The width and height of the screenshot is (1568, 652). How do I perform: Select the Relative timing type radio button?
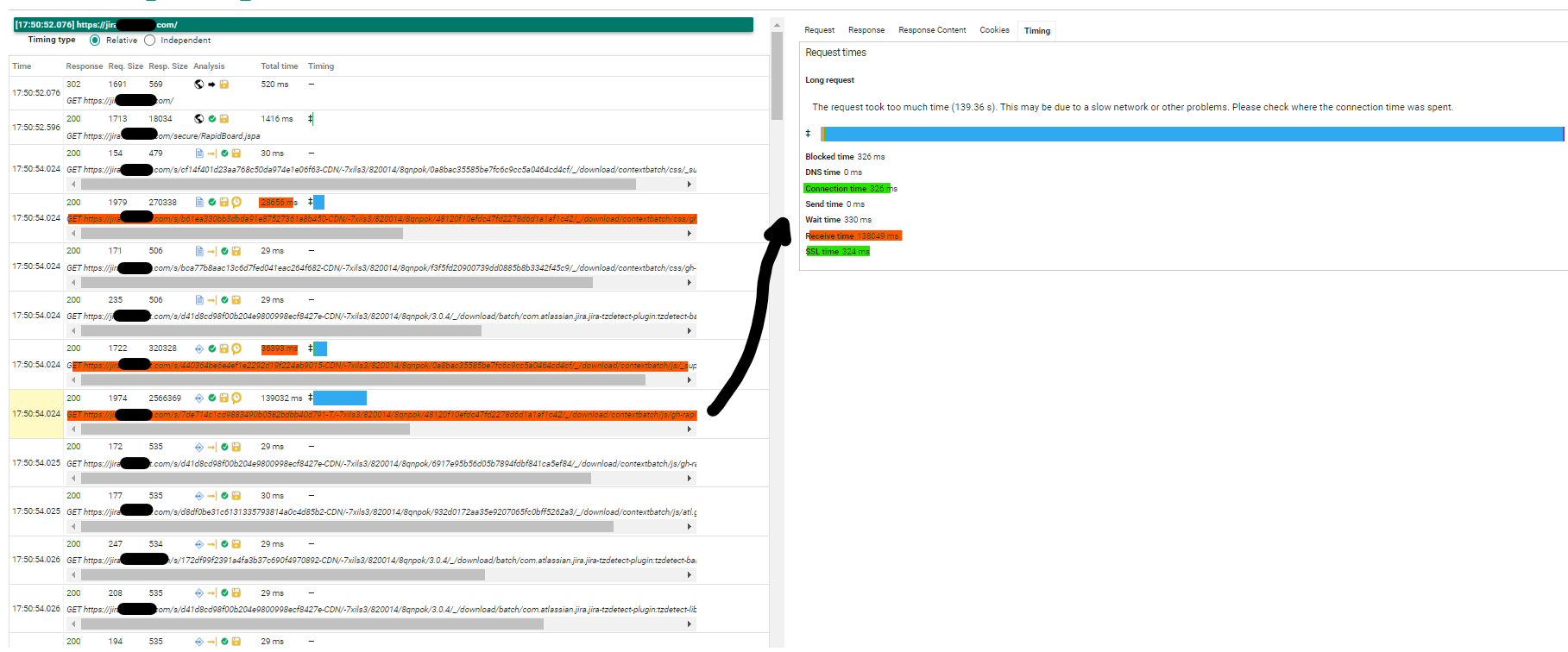(95, 41)
